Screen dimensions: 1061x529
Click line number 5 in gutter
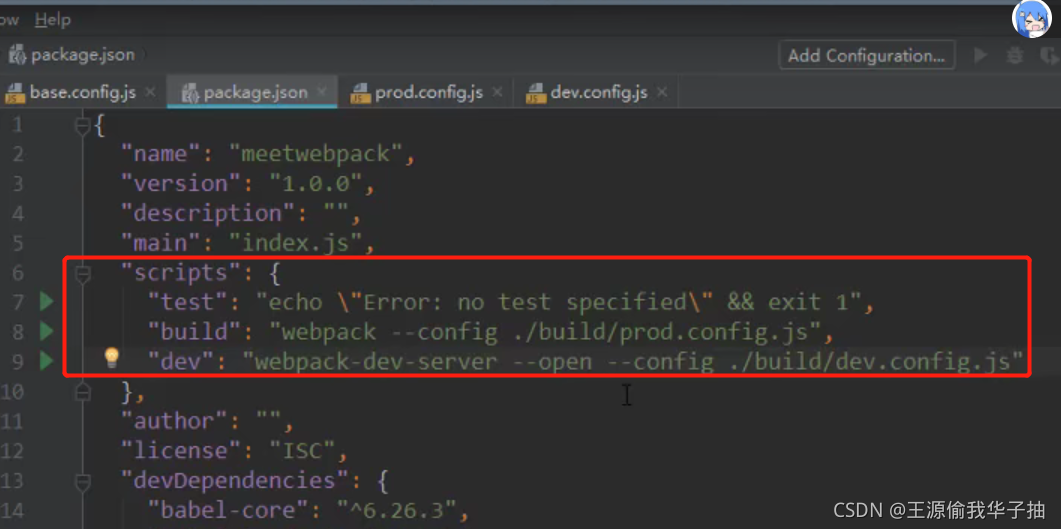click(17, 243)
